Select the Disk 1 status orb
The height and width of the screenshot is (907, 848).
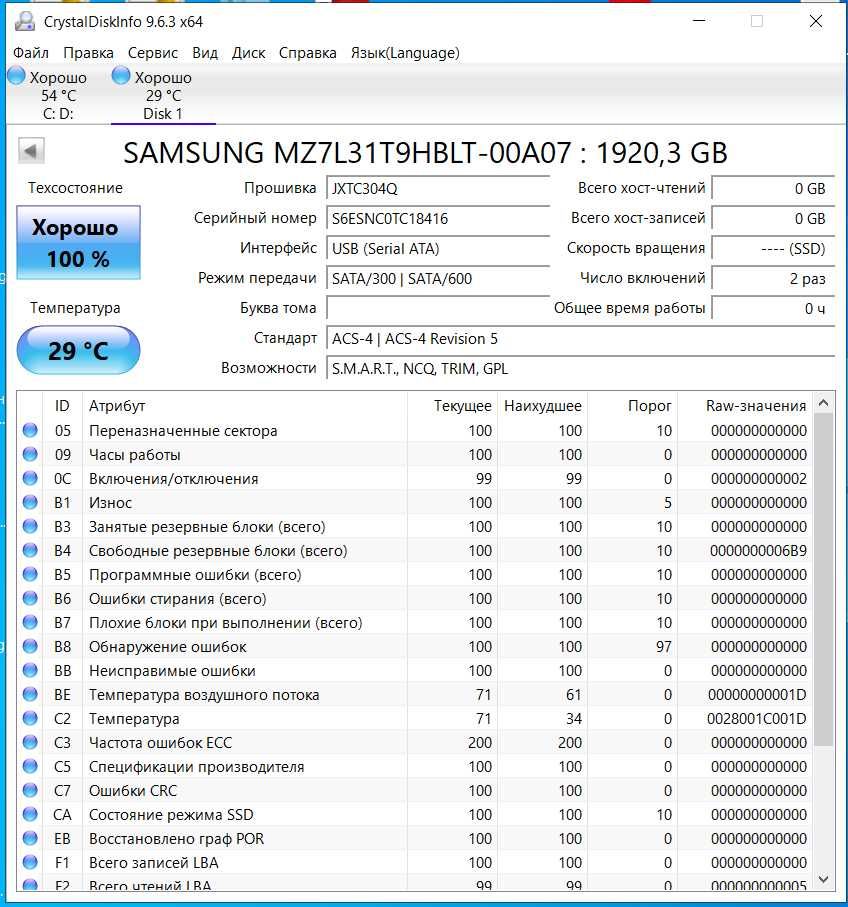click(120, 75)
